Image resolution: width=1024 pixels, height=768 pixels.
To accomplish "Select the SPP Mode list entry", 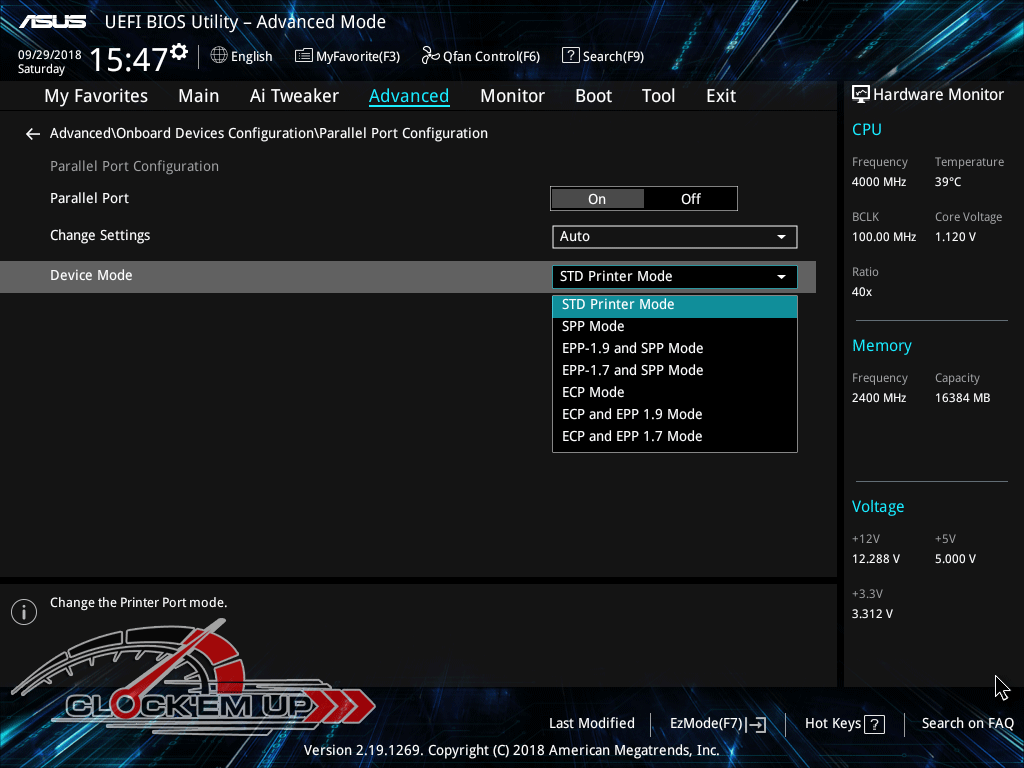I will [593, 326].
